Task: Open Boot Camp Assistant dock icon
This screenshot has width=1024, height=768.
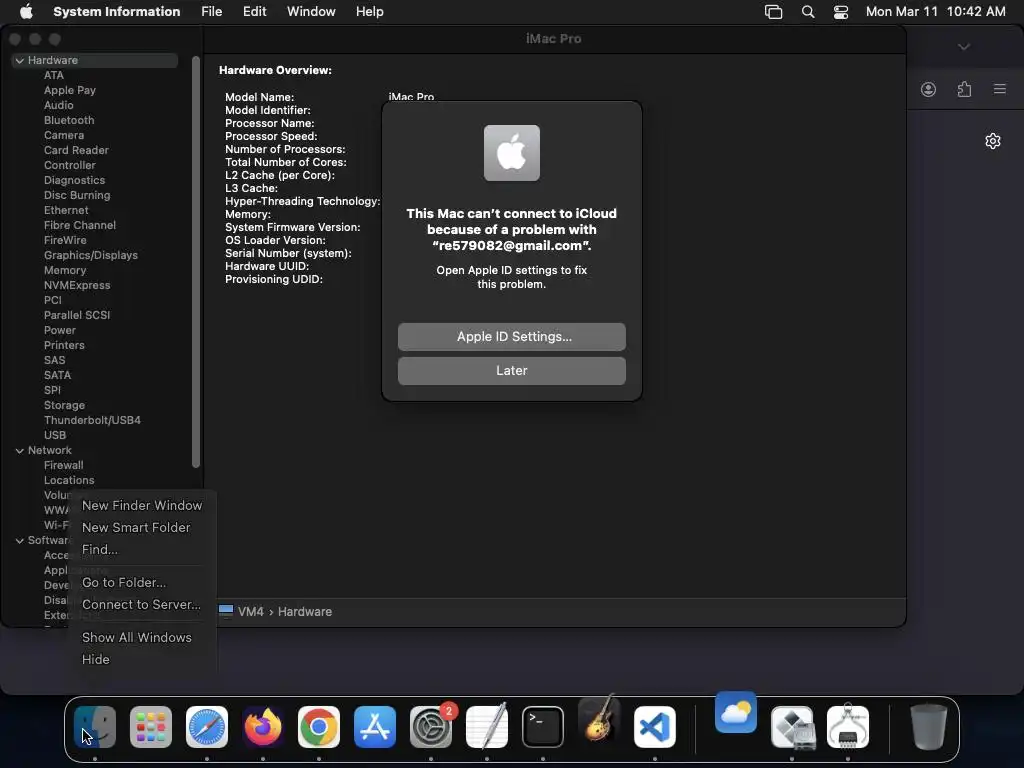Action: click(x=792, y=727)
